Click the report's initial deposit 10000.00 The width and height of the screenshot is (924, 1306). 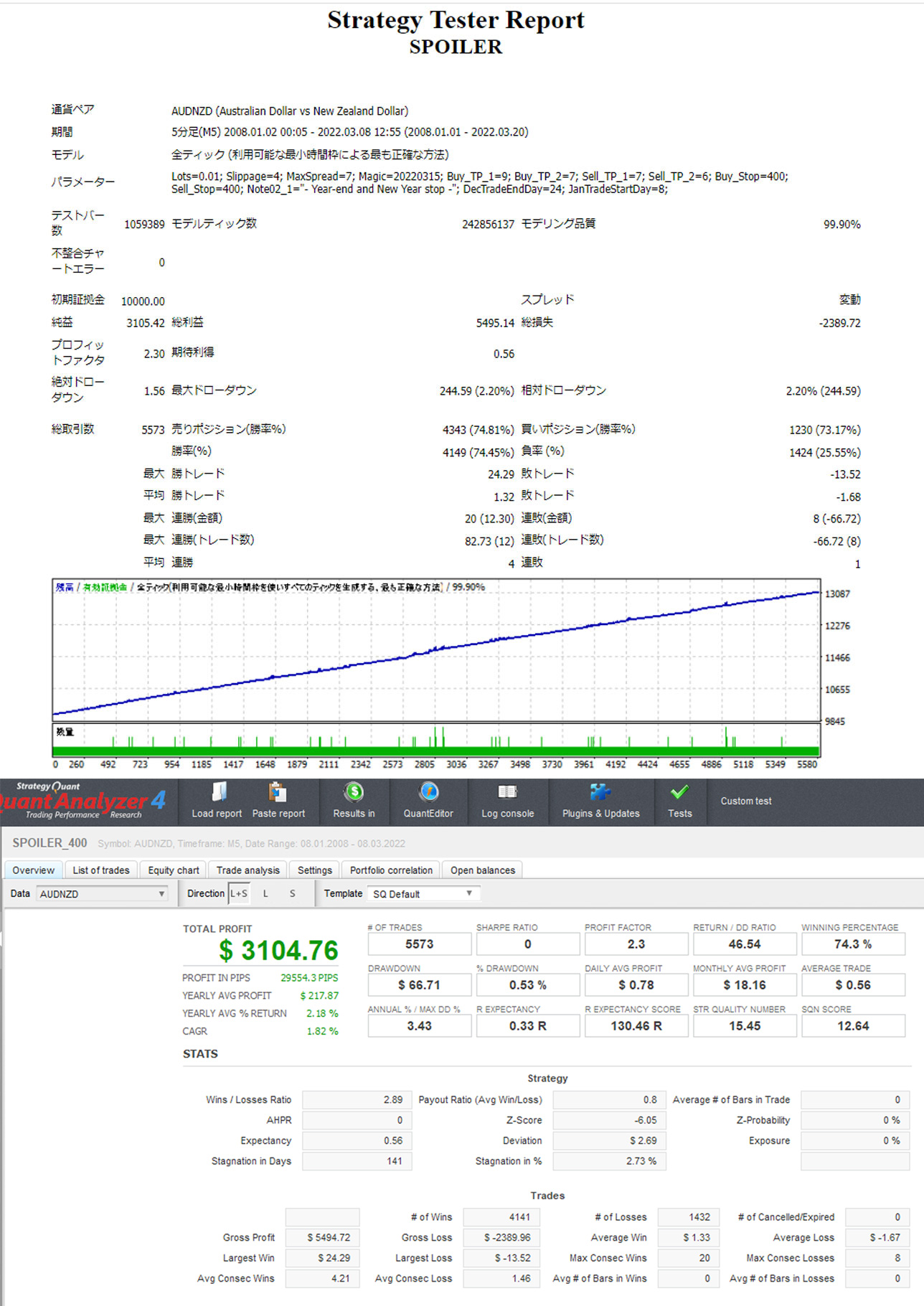[143, 301]
